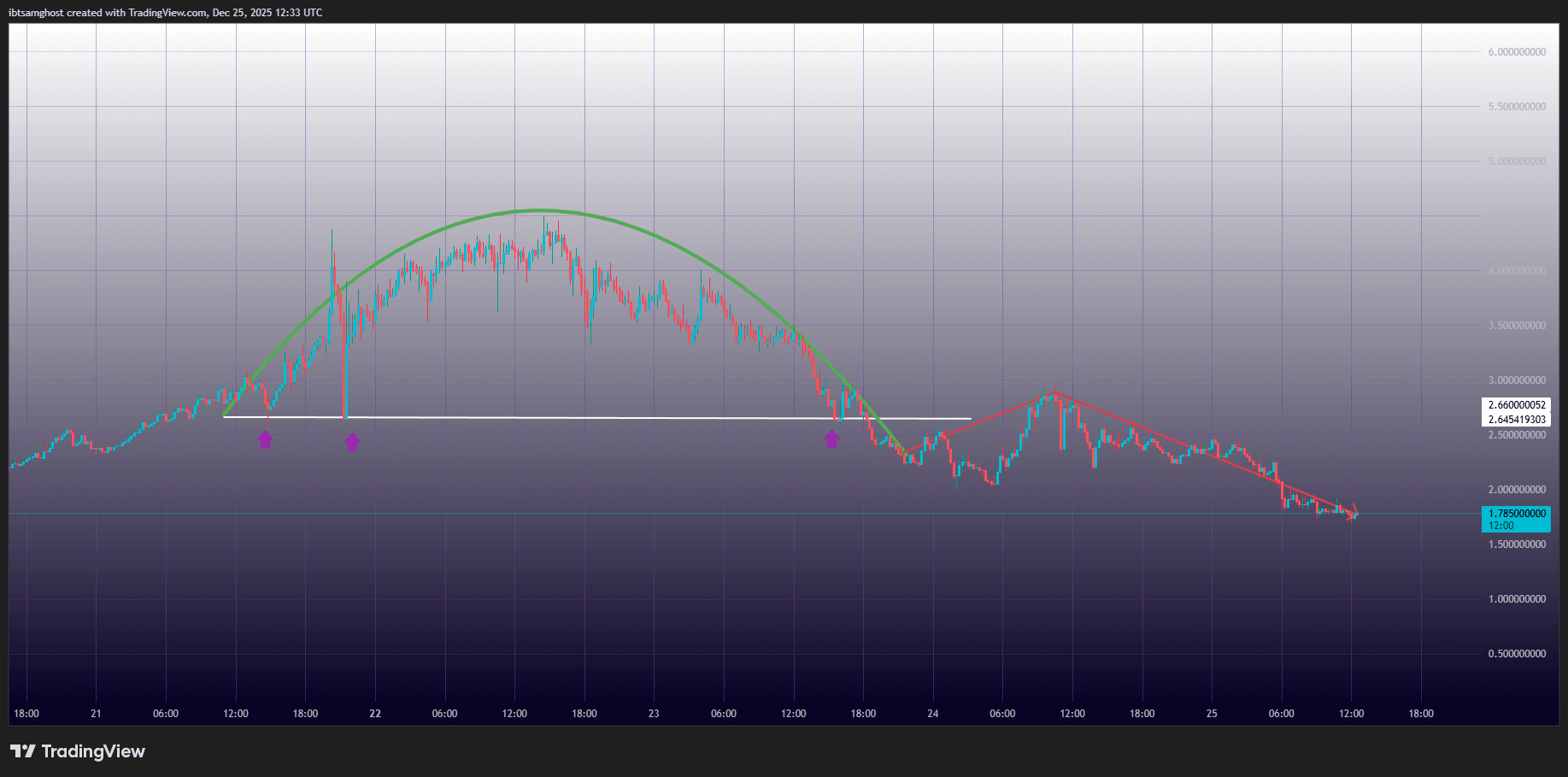Select the green arc drawing
This screenshot has width=1568, height=777.
tap(538, 210)
